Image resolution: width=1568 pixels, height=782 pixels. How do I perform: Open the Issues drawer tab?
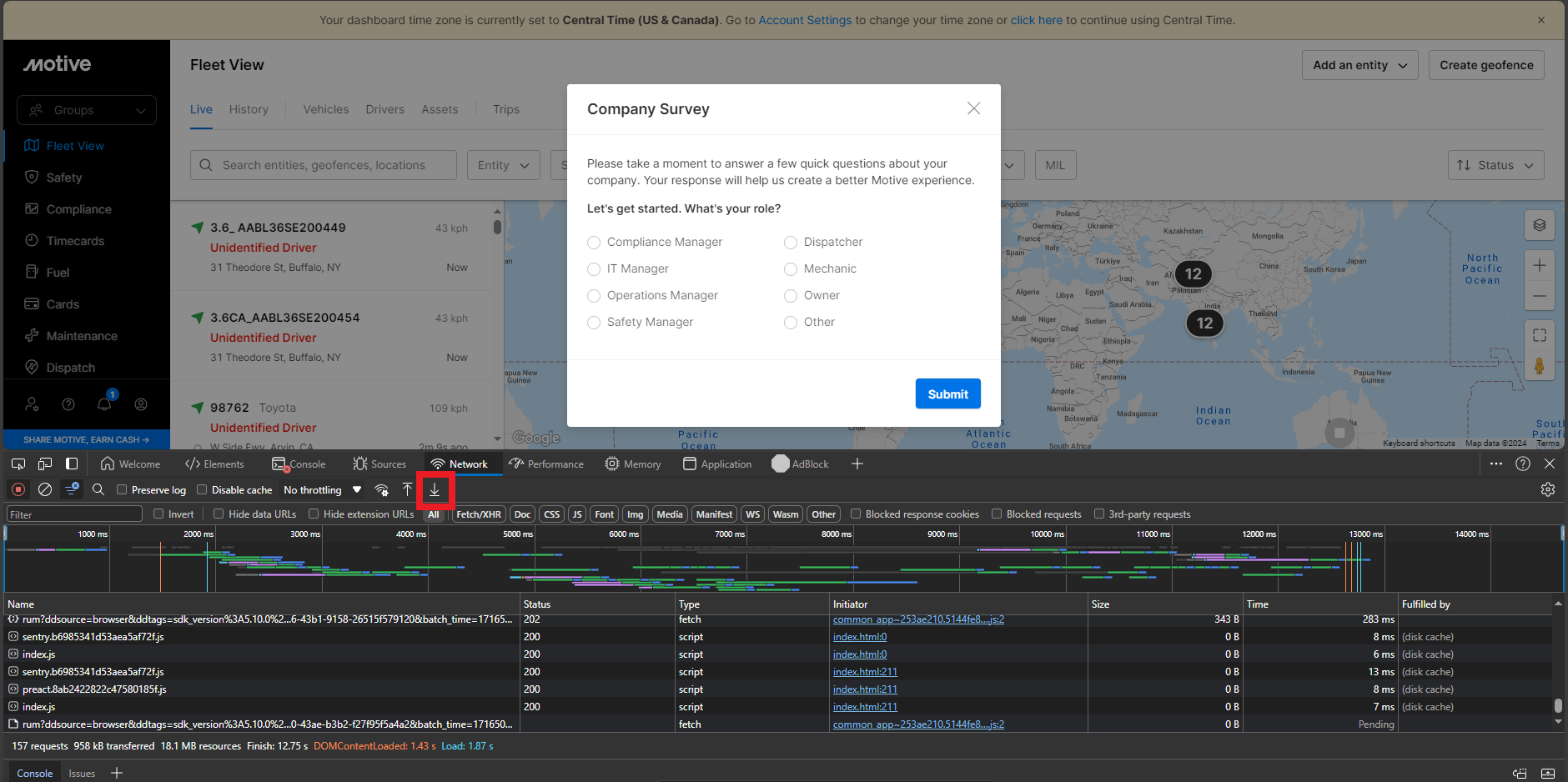point(82,774)
